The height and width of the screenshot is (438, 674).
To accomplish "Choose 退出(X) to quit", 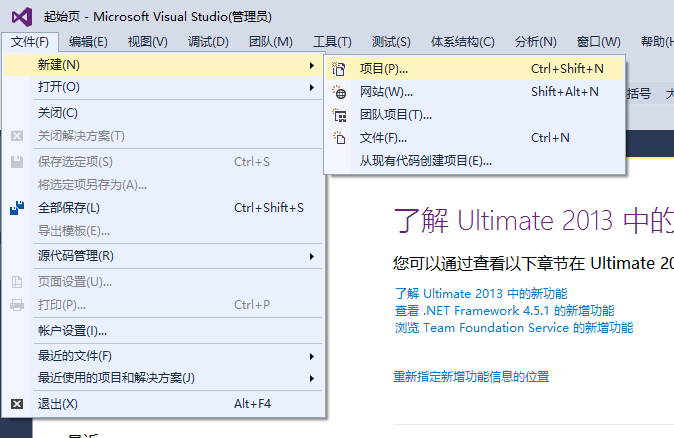I will point(163,404).
